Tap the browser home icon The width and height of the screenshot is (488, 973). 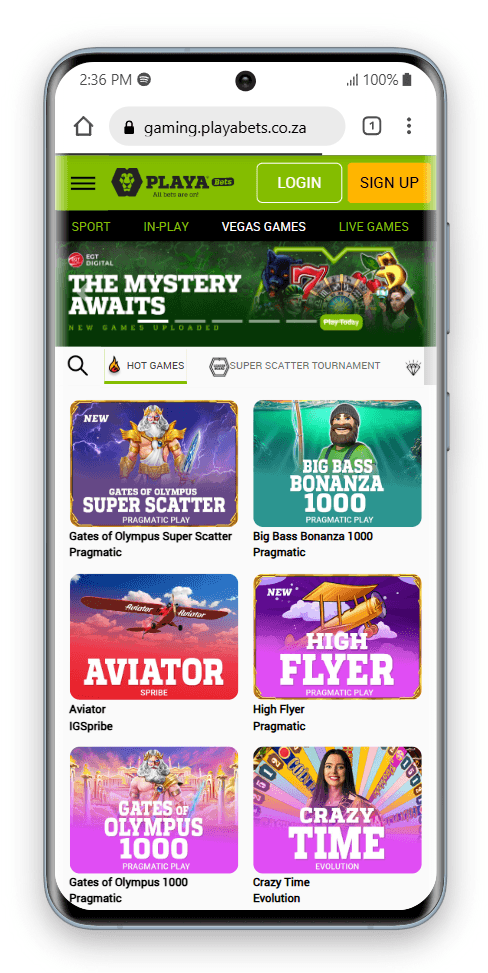(83, 126)
